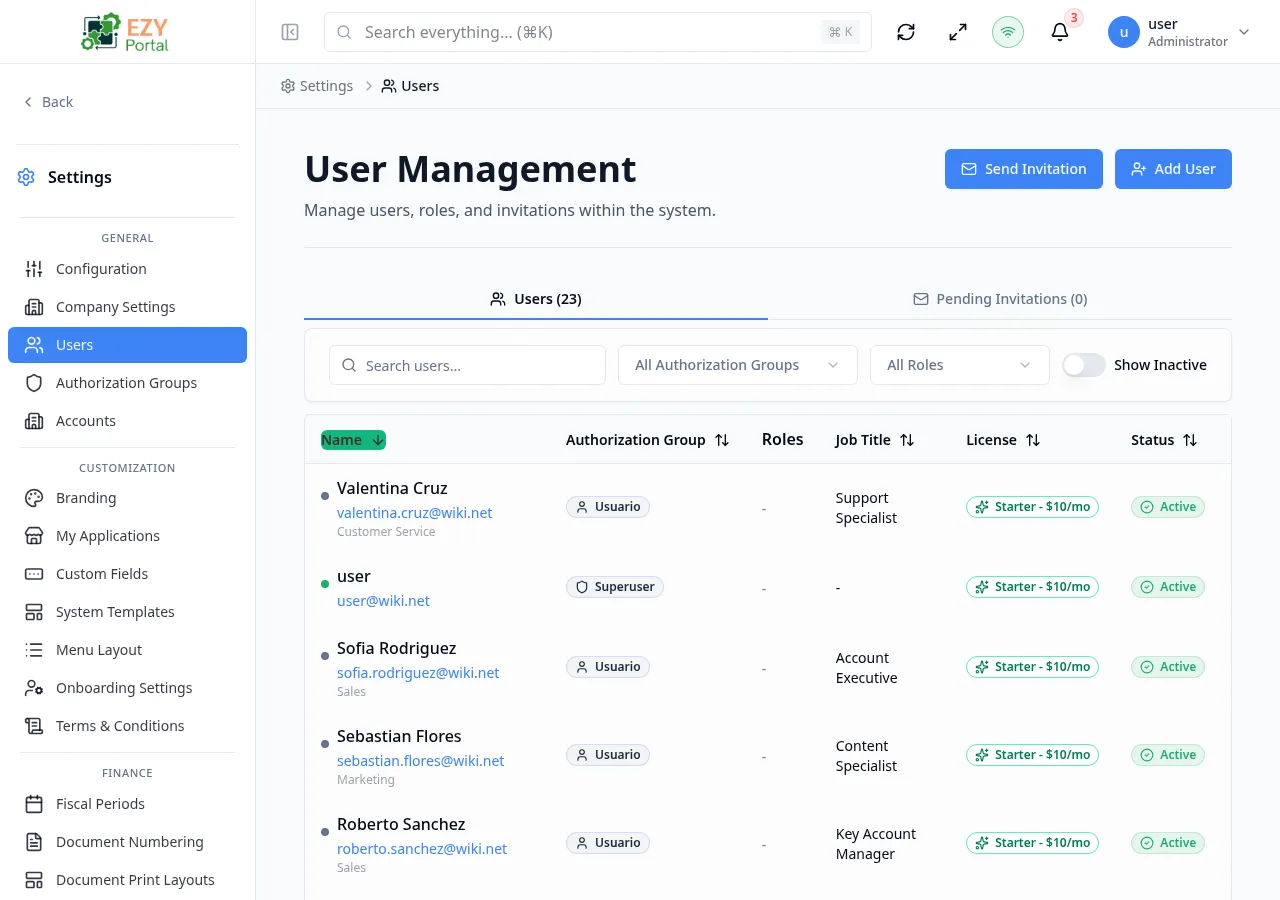Viewport: 1280px width, 900px height.
Task: Click the Configuration sliders icon
Action: coord(34,269)
